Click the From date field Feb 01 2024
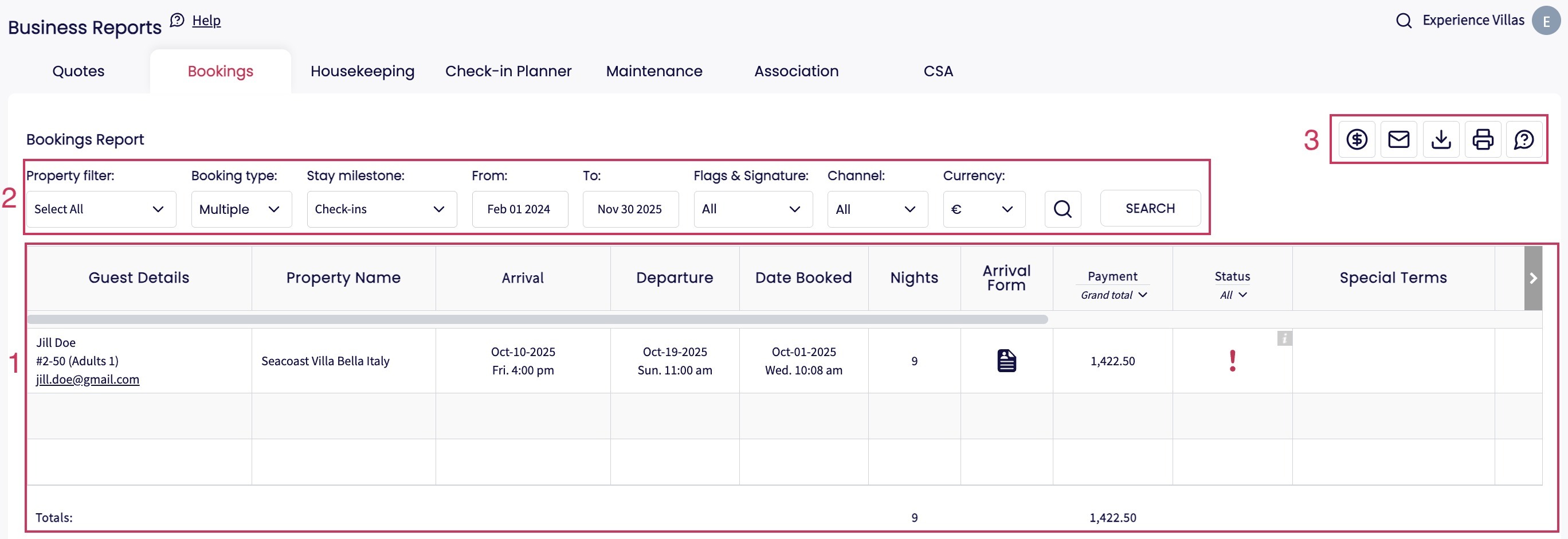 [519, 209]
